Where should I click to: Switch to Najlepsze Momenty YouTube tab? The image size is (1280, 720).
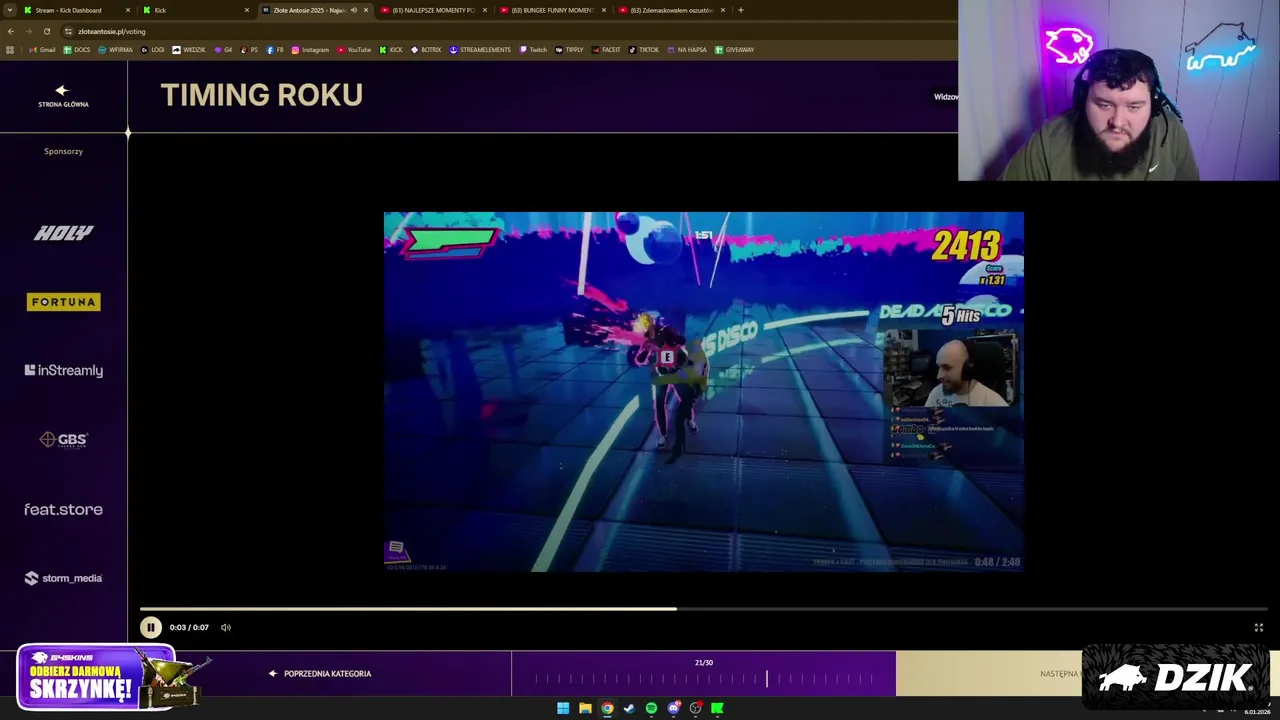(x=434, y=10)
